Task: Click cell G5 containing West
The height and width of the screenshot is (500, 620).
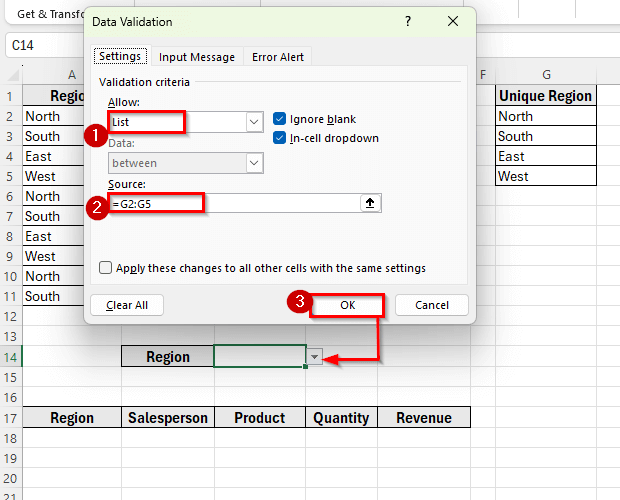Action: pyautogui.click(x=546, y=176)
